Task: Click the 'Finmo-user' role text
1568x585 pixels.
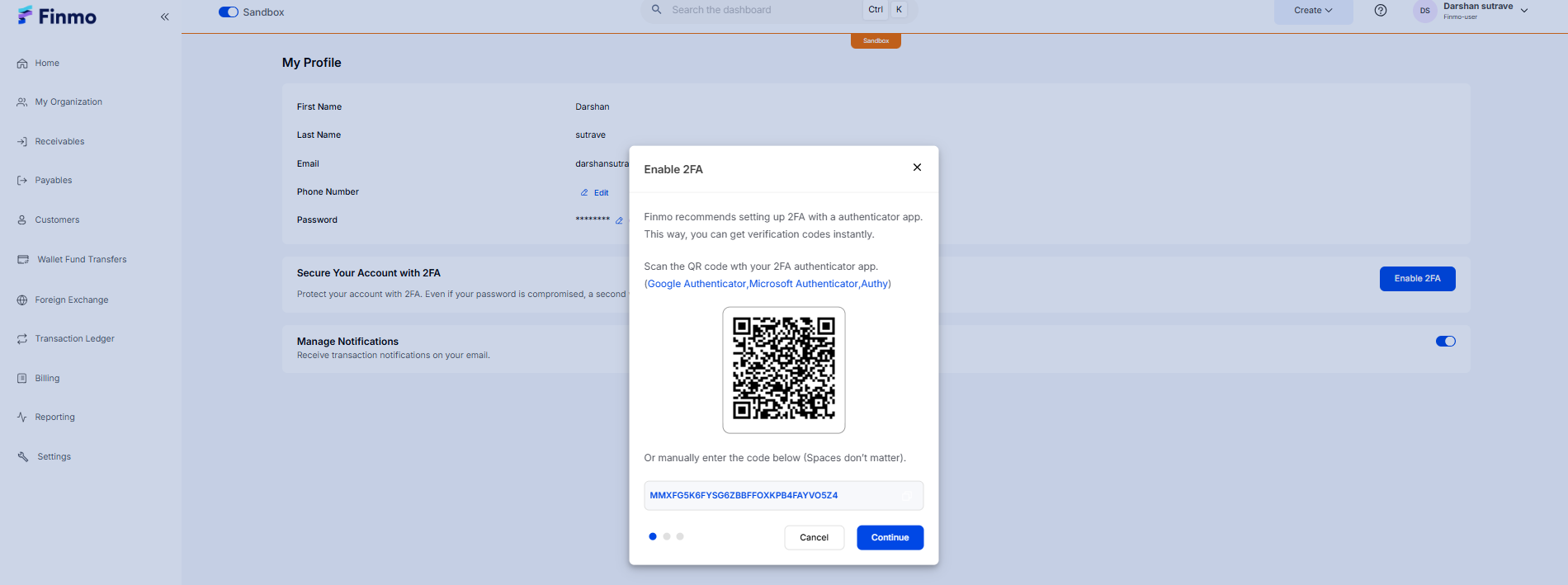Action: tap(1460, 17)
